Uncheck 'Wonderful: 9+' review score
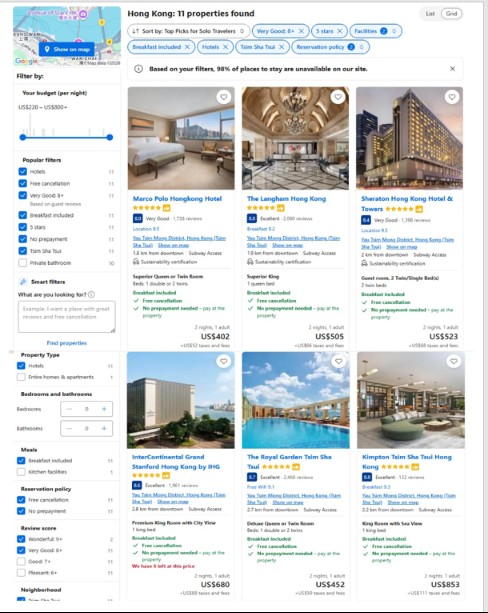The height and width of the screenshot is (613, 488). pos(21,539)
